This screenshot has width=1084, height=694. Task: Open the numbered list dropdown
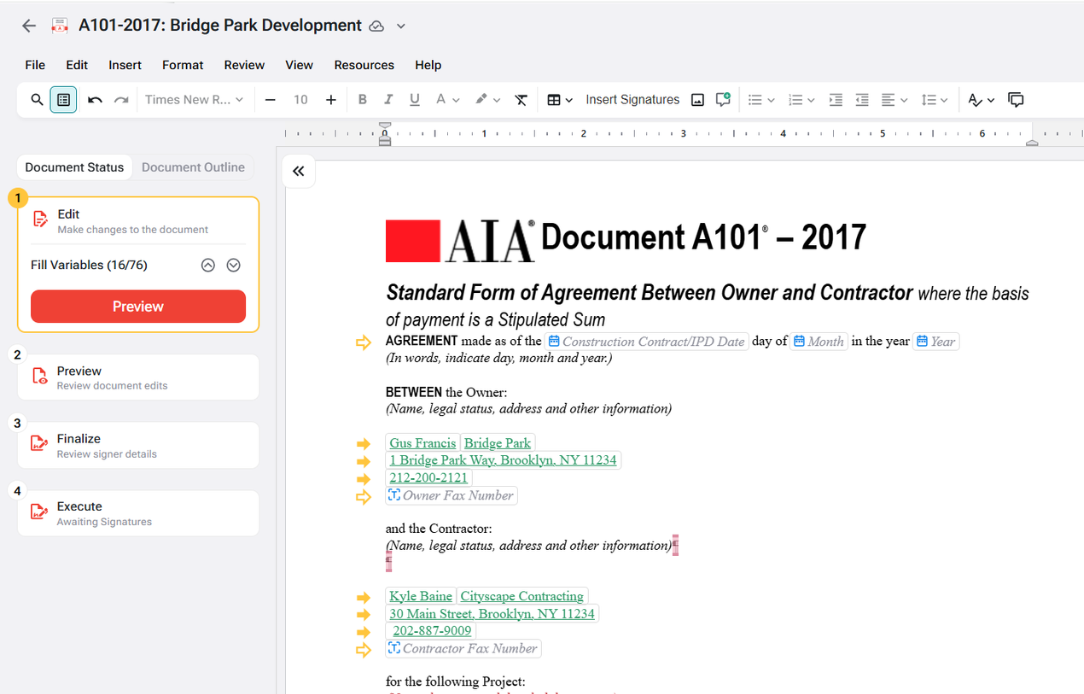pyautogui.click(x=801, y=100)
